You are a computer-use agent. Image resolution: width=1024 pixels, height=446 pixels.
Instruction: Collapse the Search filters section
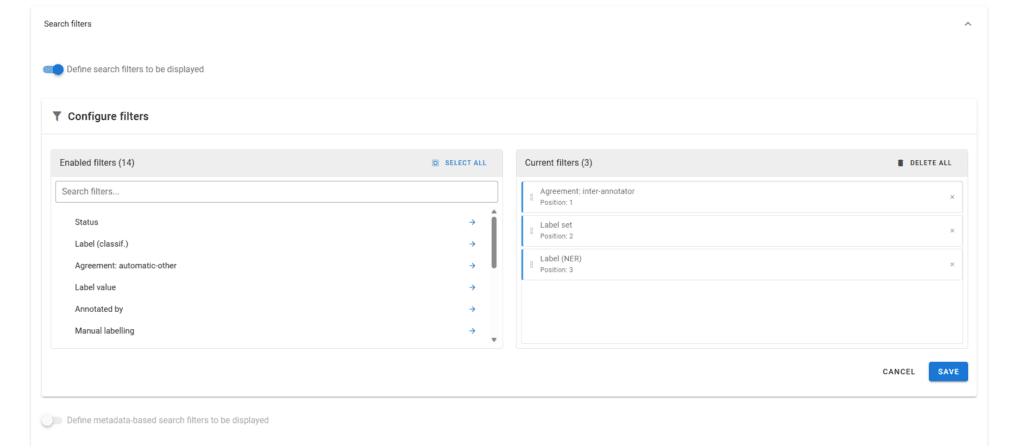[x=967, y=24]
